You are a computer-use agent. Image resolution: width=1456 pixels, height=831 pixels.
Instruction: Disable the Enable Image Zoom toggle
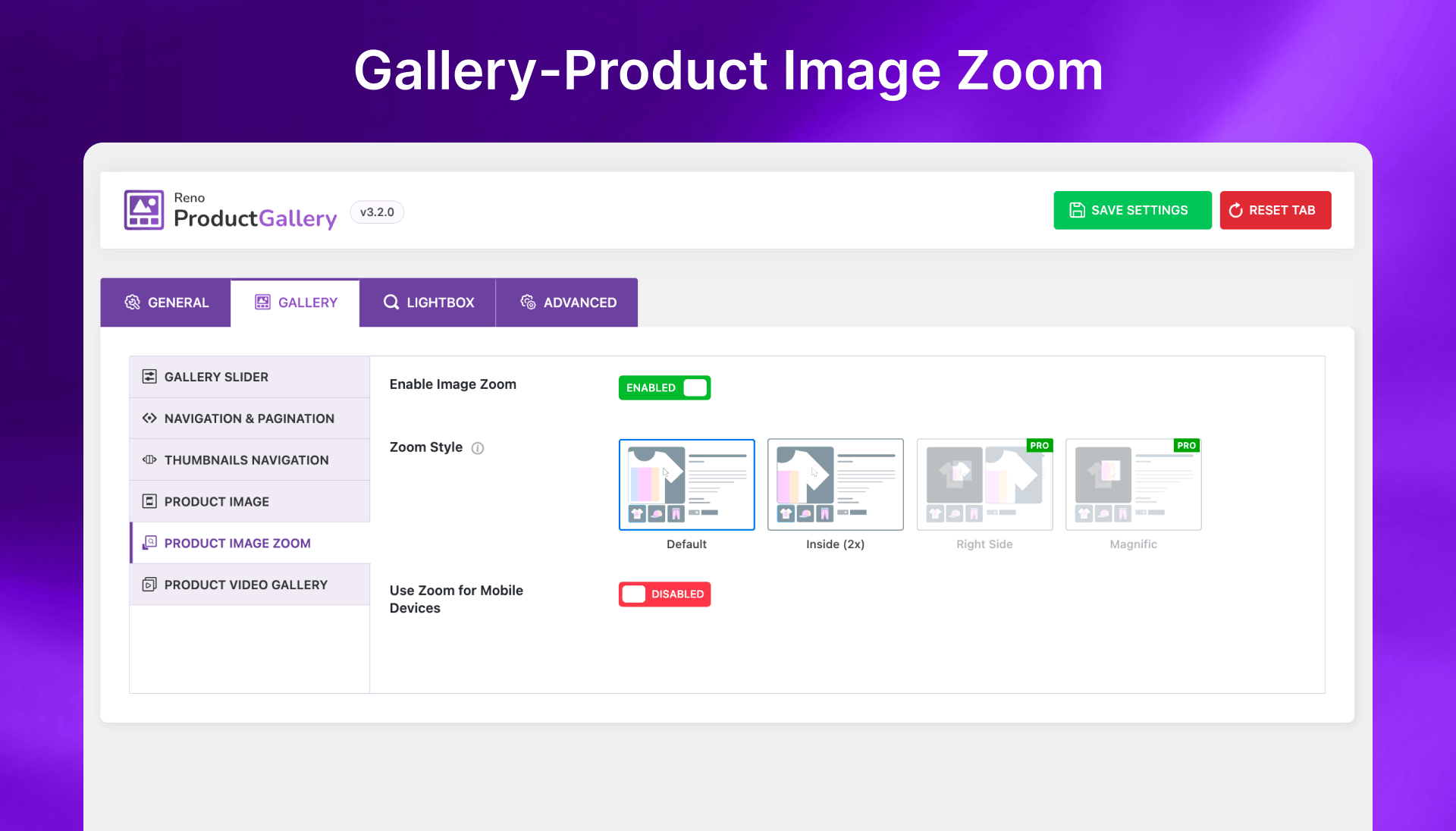tap(664, 387)
